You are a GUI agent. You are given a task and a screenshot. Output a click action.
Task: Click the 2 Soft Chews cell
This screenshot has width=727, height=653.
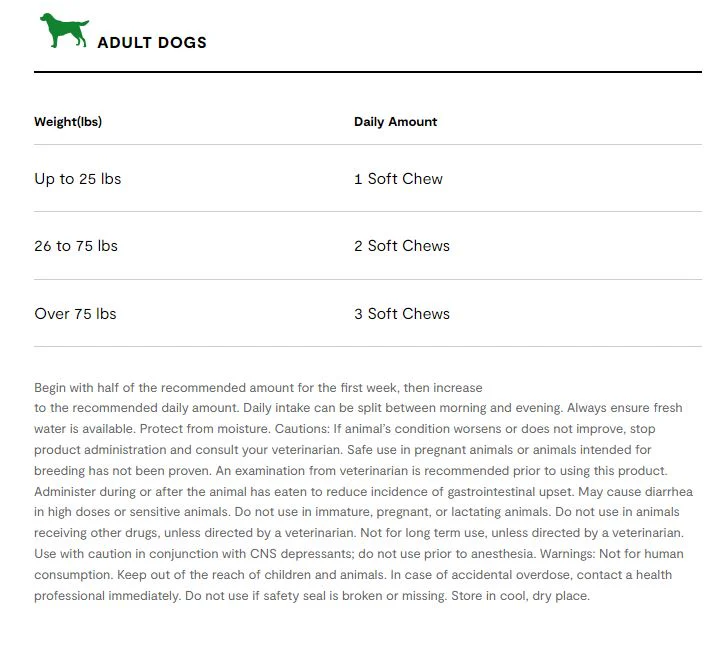point(402,246)
